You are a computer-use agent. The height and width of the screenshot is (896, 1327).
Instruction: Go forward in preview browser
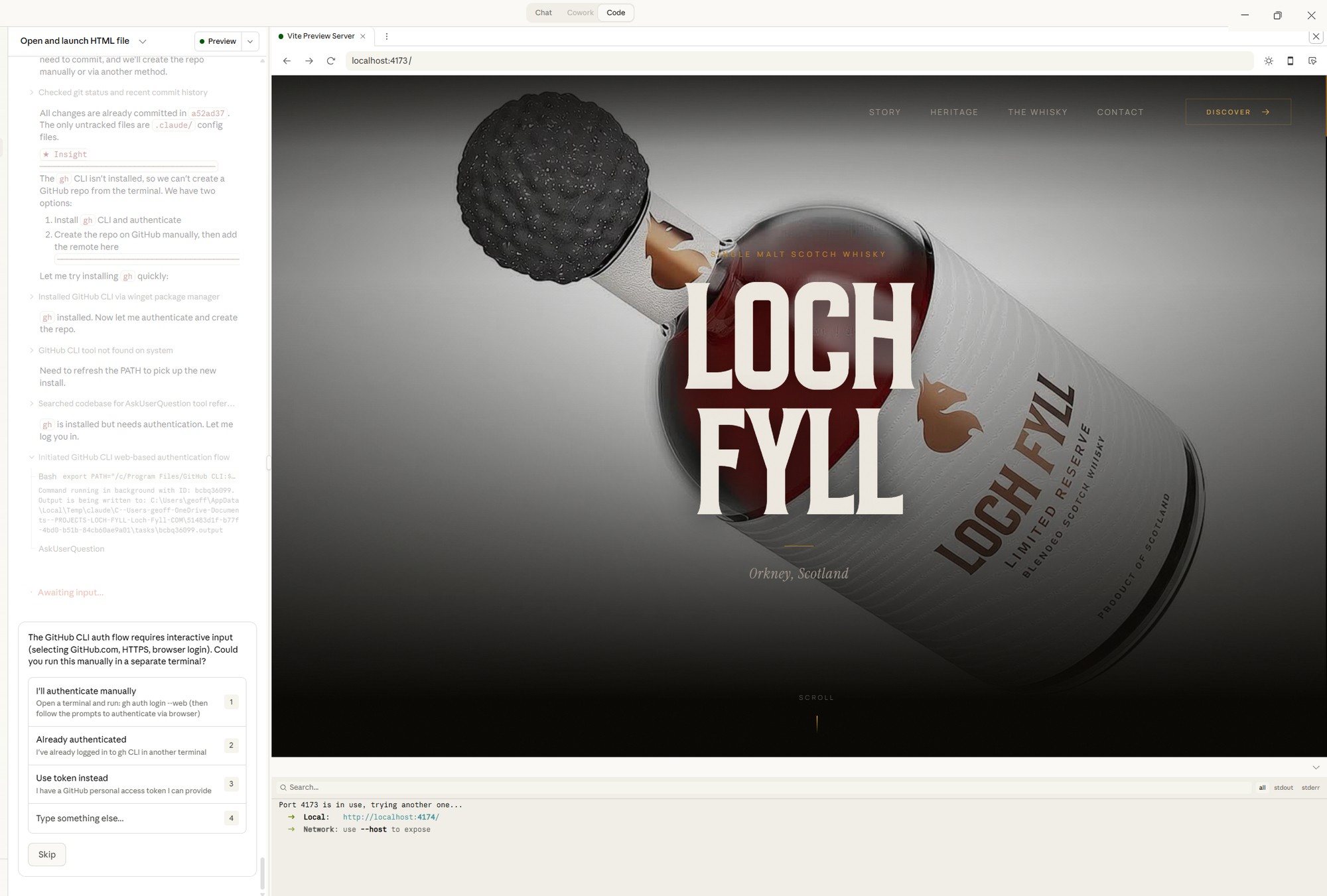tap(309, 61)
